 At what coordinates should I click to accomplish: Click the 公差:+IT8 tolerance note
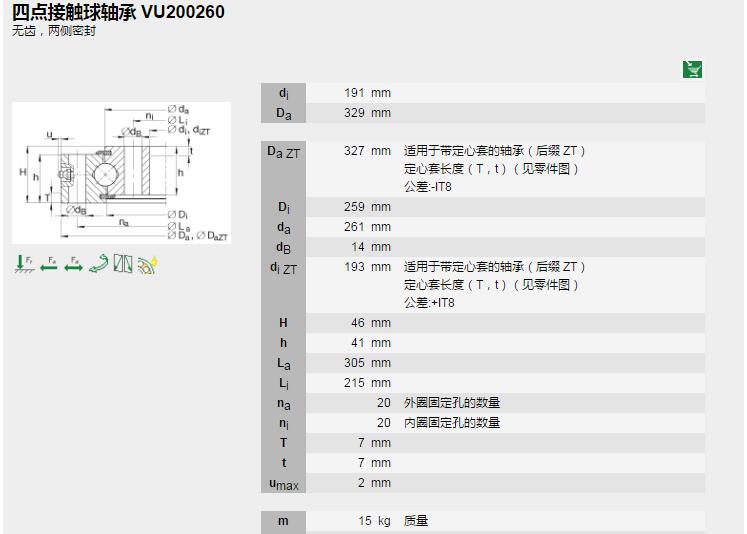(x=429, y=303)
